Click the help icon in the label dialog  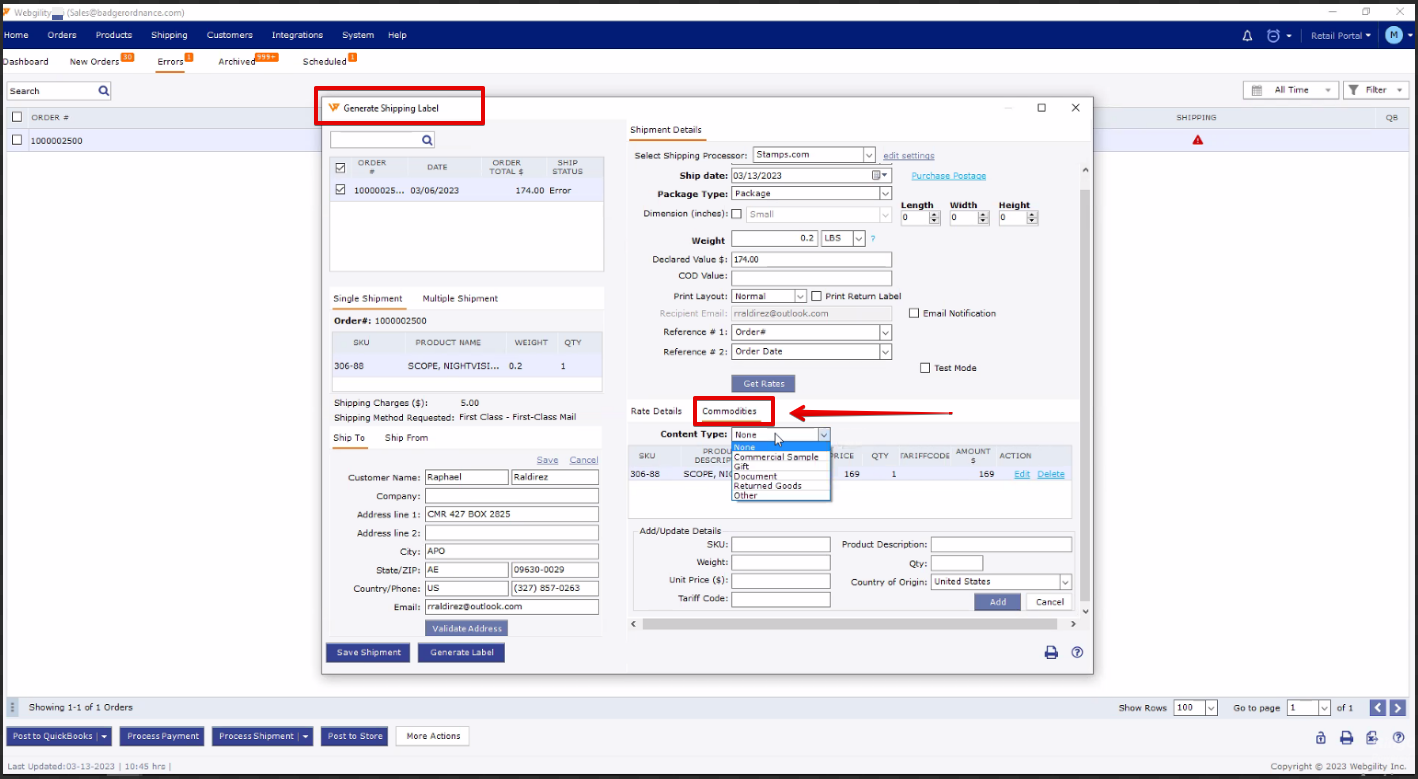click(1077, 652)
